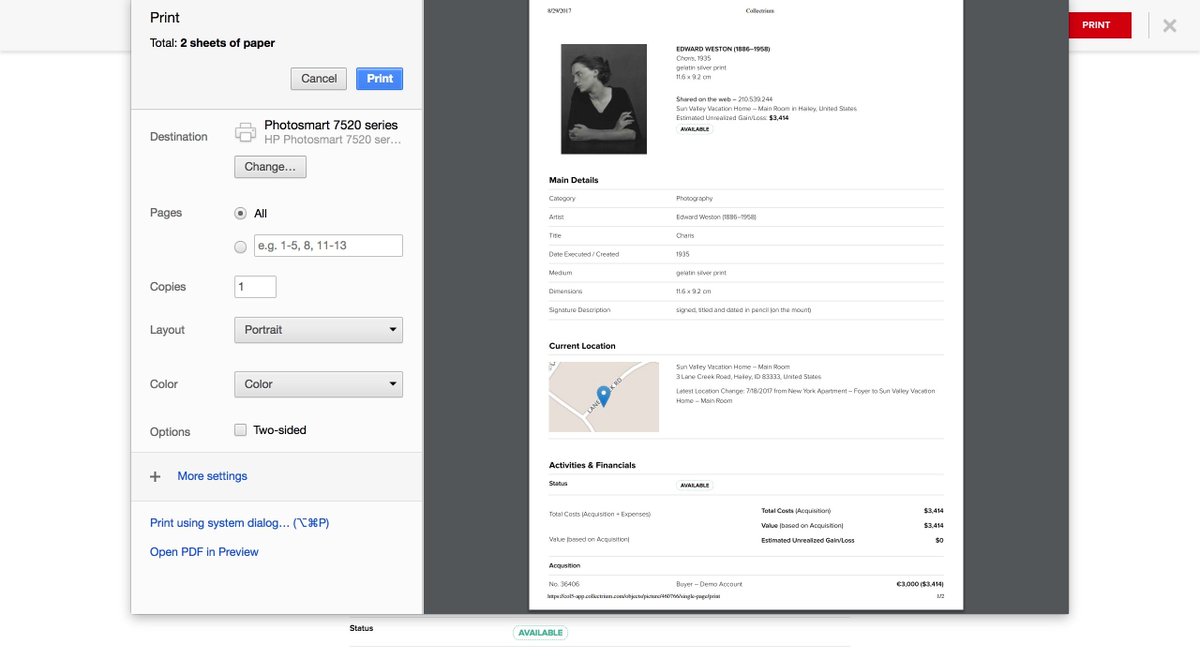Click Open PDF in Preview link
Screen dimensions: 1200x659
coord(204,552)
